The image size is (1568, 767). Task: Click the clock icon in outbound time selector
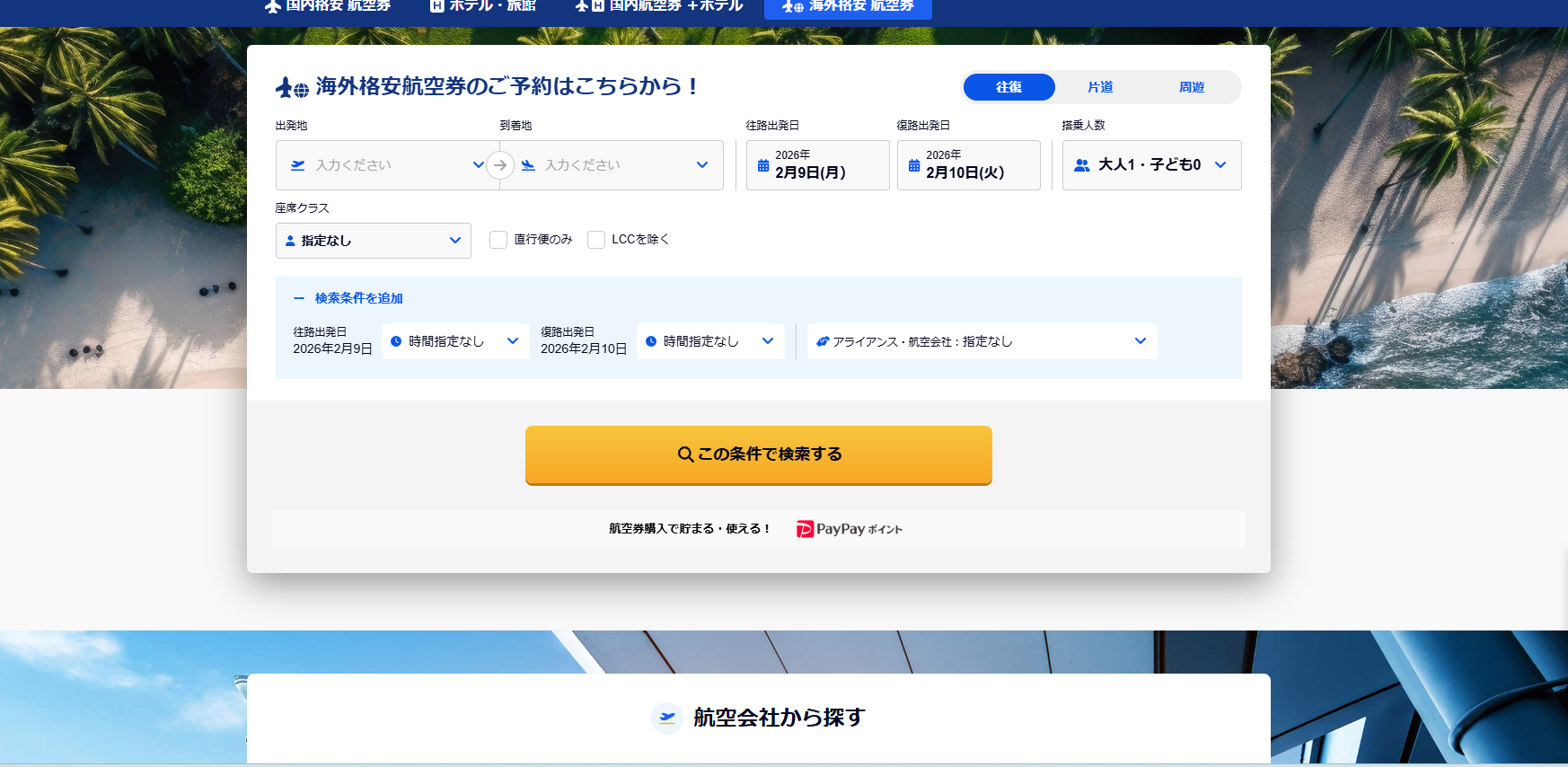pyautogui.click(x=396, y=341)
